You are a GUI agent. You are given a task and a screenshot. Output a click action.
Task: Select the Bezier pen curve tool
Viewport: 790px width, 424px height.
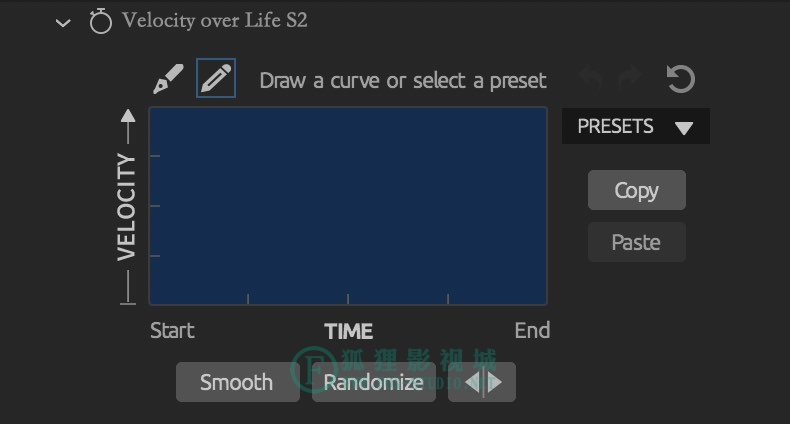(168, 79)
